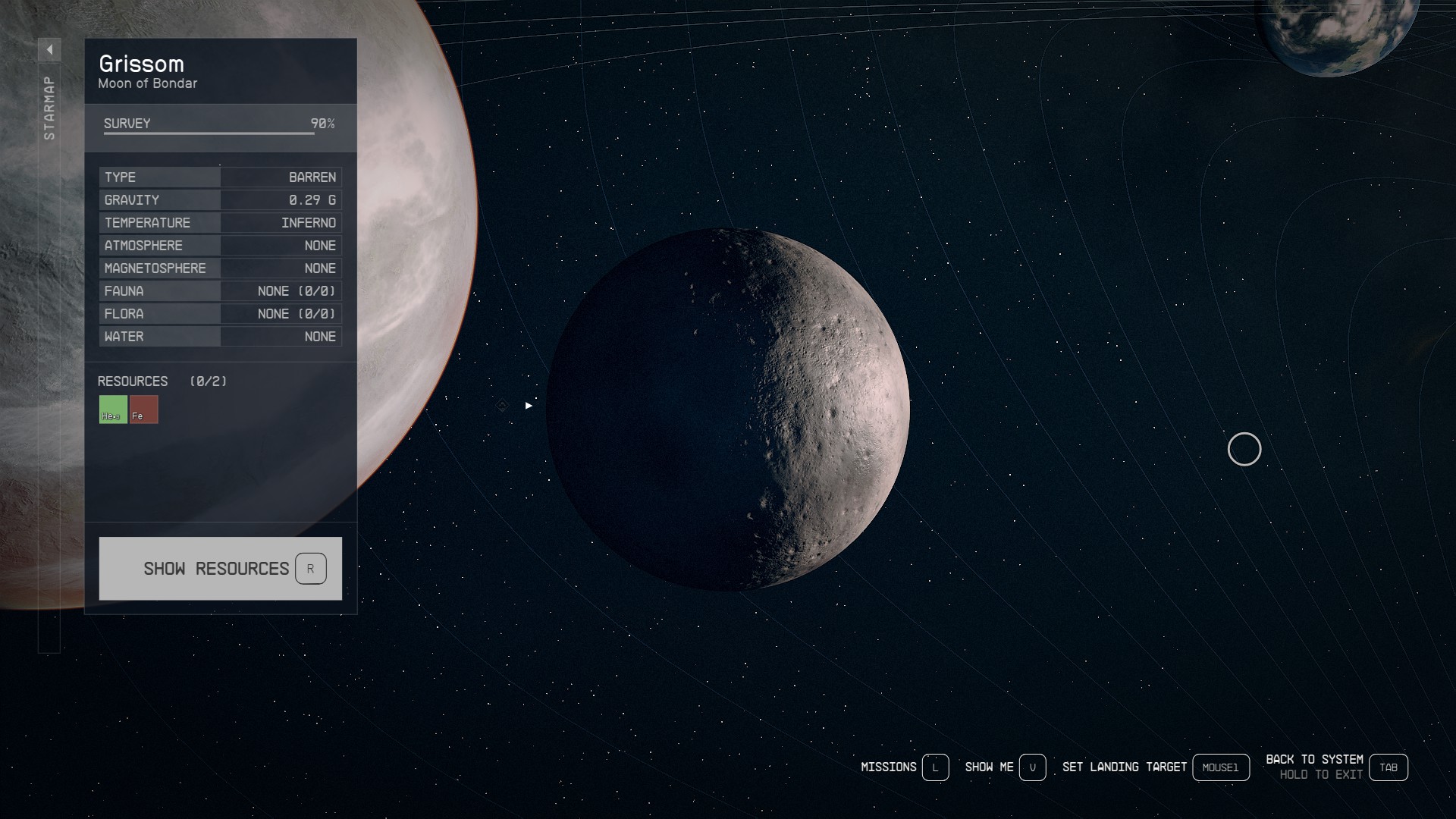Image resolution: width=1456 pixels, height=819 pixels.
Task: Click the V key icon for Show Me
Action: point(1033,767)
